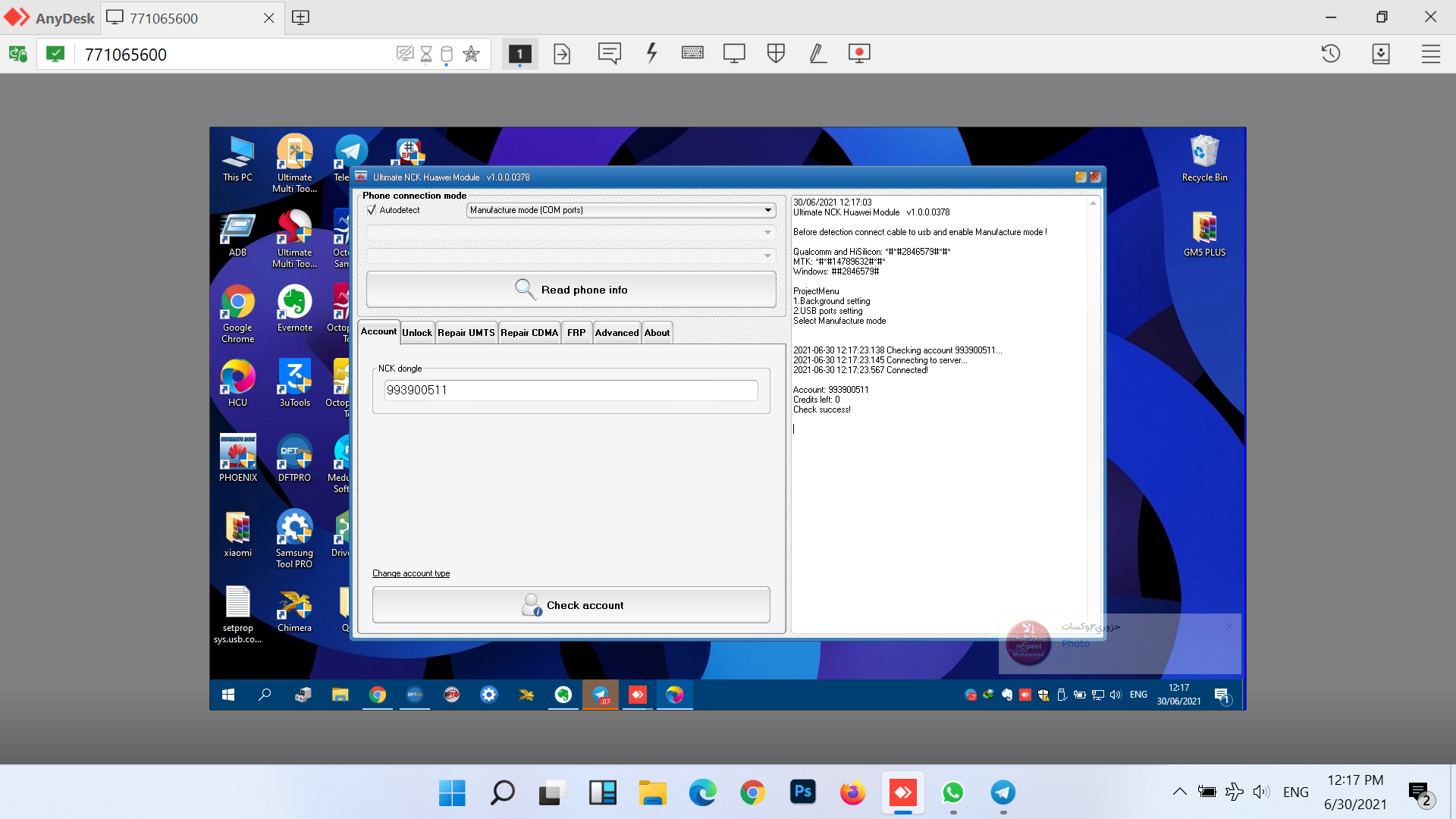Open AnyDesk keyboard settings icon

692,53
